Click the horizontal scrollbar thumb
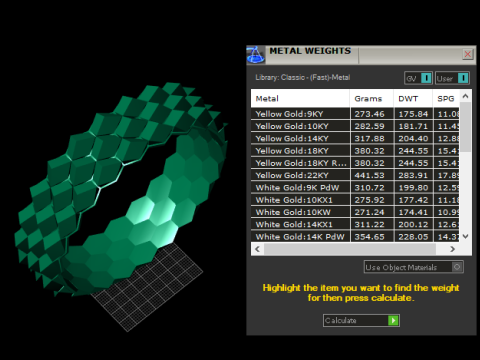Image resolution: width=480 pixels, height=360 pixels. (x=350, y=249)
